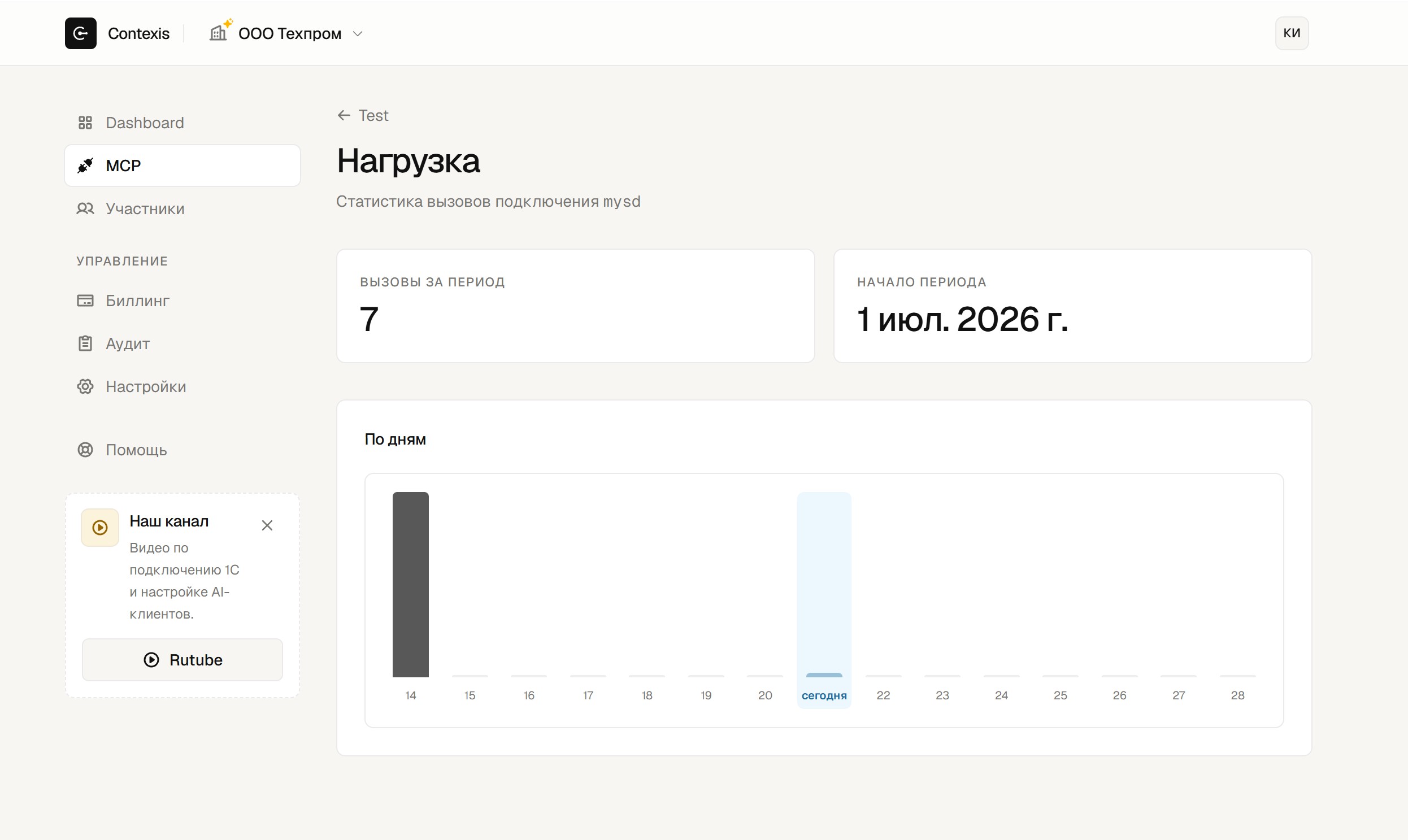
Task: Open the КИ user avatar menu
Action: point(1292,33)
